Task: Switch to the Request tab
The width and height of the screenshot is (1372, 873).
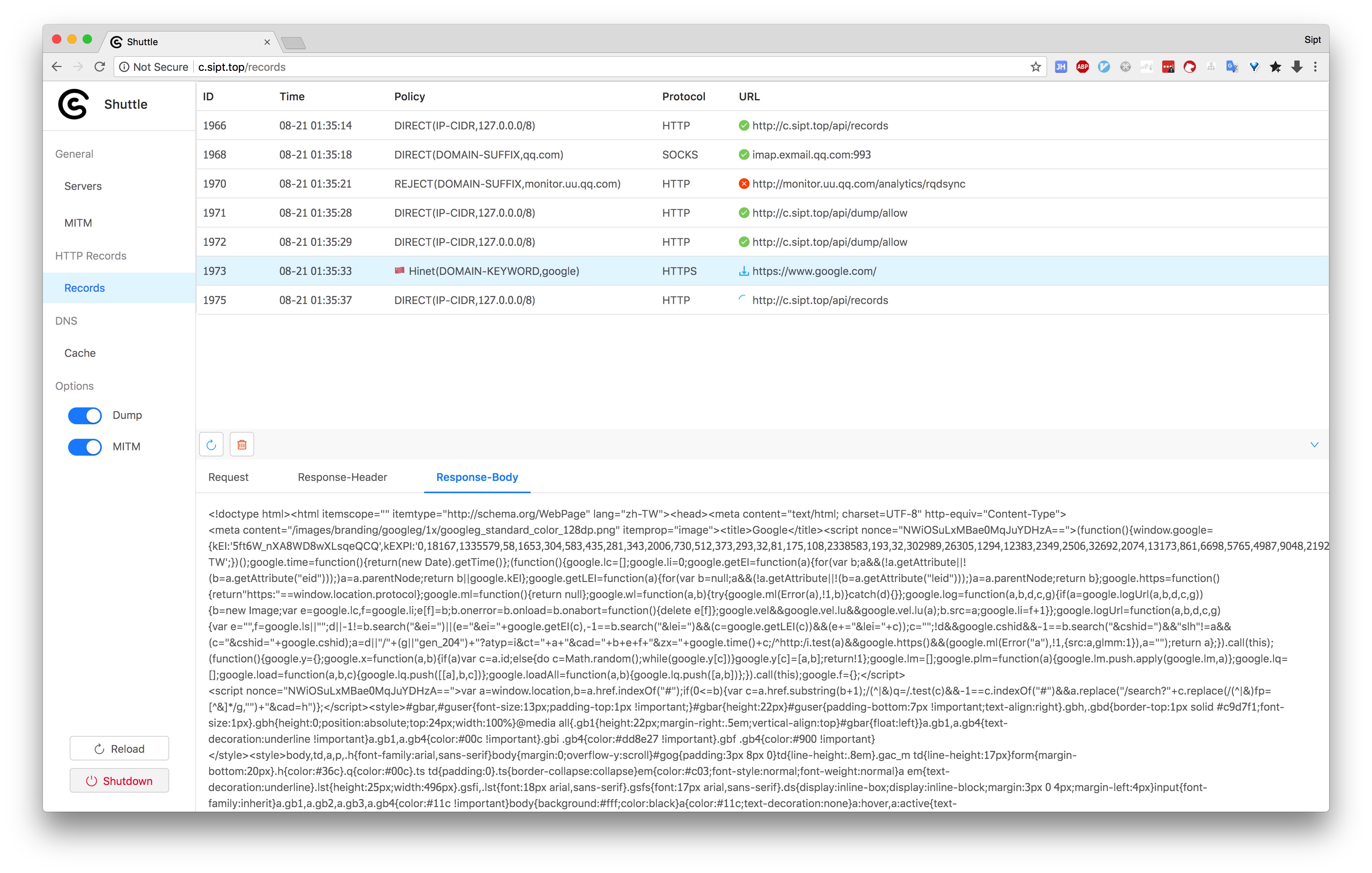Action: pyautogui.click(x=228, y=477)
